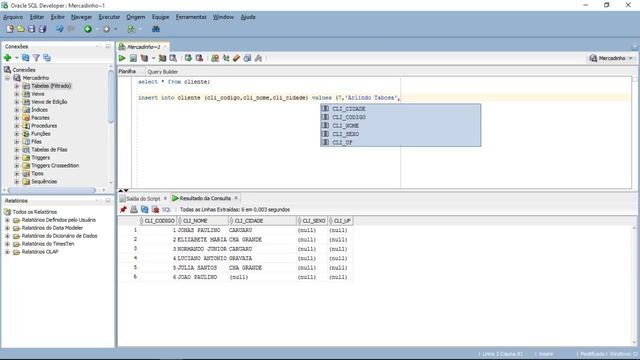The height and width of the screenshot is (360, 640).
Task: Clear the worksheet with the eraser icon
Action: pos(236,58)
